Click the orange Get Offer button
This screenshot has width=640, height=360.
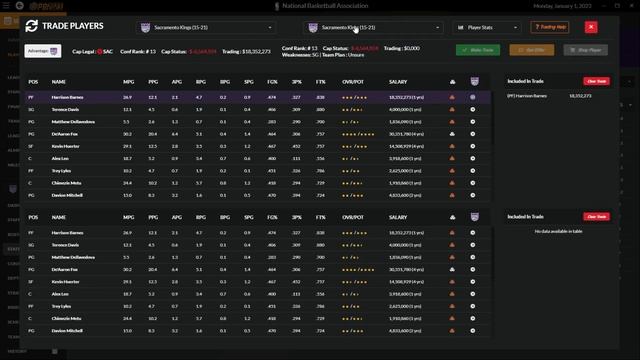pos(532,50)
